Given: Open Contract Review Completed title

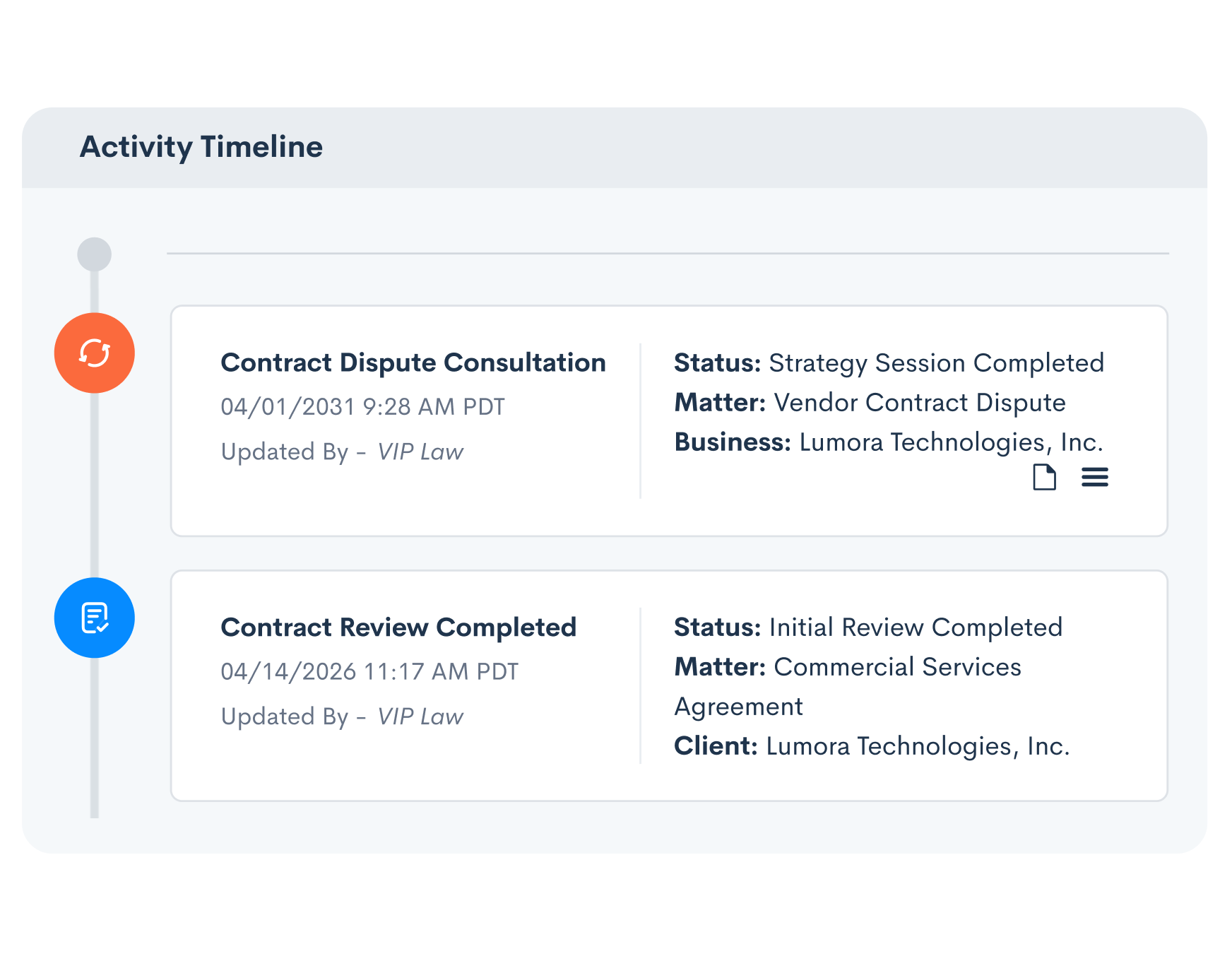Looking at the screenshot, I should pyautogui.click(x=398, y=627).
